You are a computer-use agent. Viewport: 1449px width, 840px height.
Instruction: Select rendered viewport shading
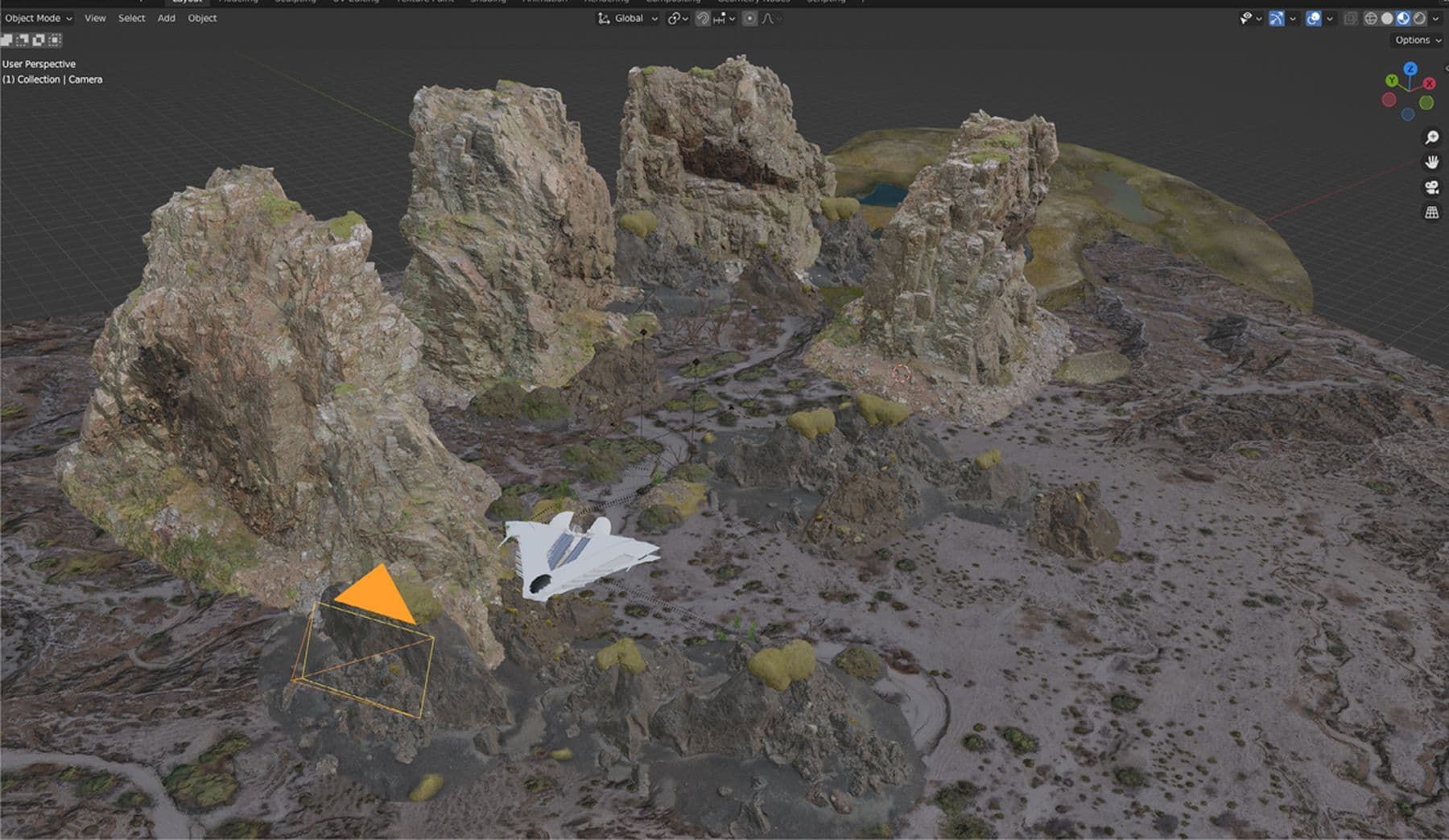point(1419,19)
